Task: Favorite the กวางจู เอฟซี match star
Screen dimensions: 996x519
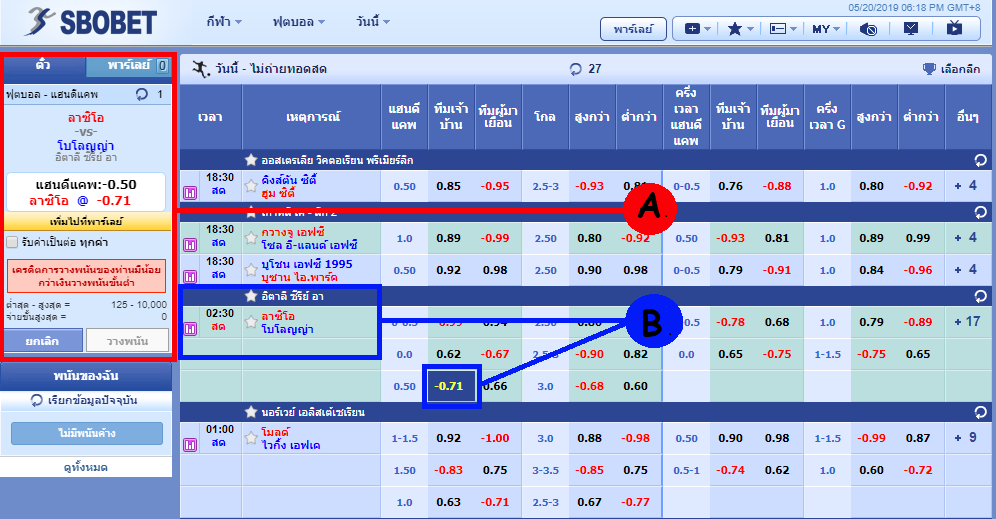Action: 251,238
